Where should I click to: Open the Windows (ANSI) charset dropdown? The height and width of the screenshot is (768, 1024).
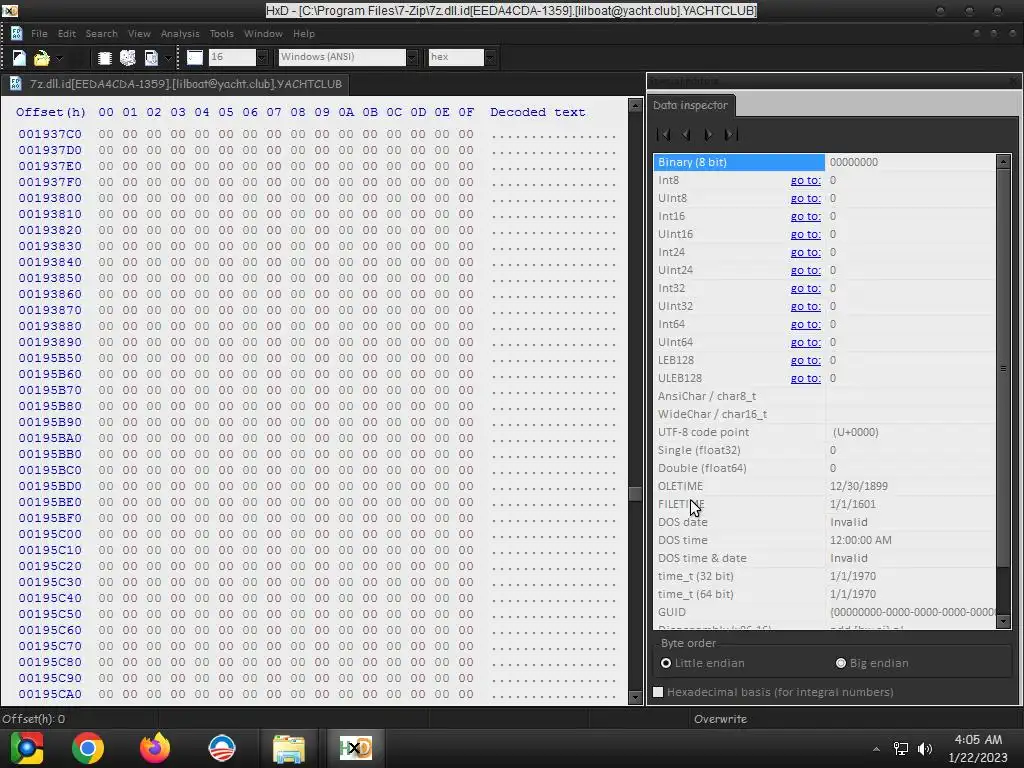(412, 57)
